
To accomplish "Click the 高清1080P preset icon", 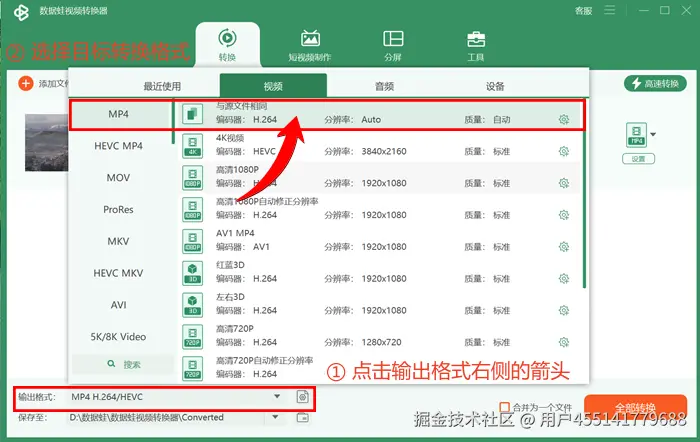I will [192, 178].
